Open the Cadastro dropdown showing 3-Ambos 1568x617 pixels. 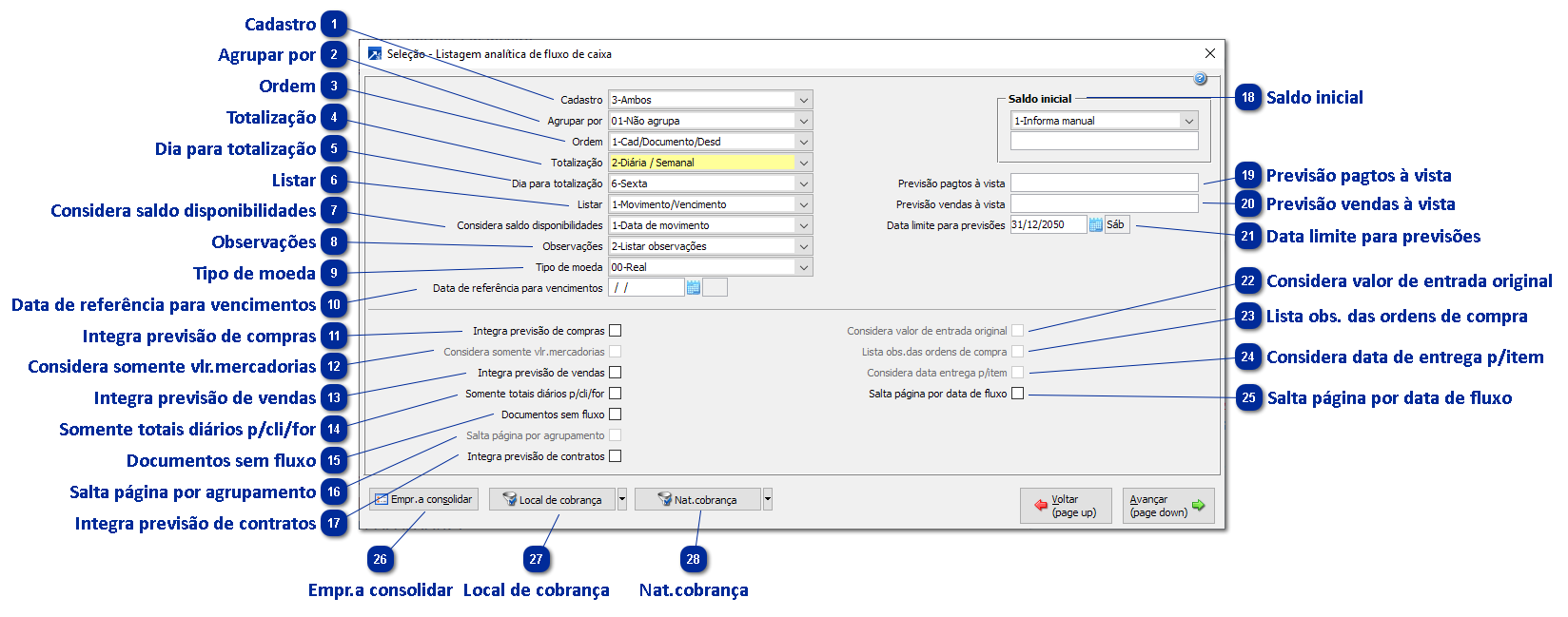(x=711, y=100)
